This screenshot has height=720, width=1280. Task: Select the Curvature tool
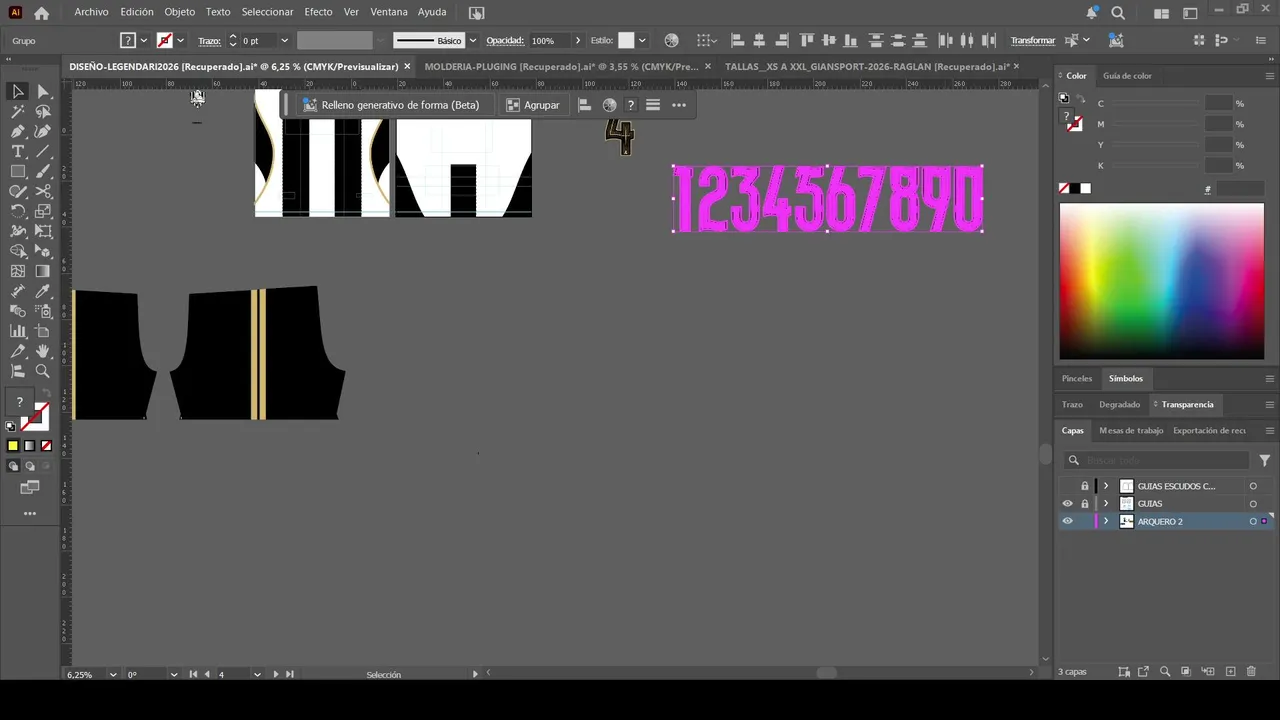(x=43, y=131)
